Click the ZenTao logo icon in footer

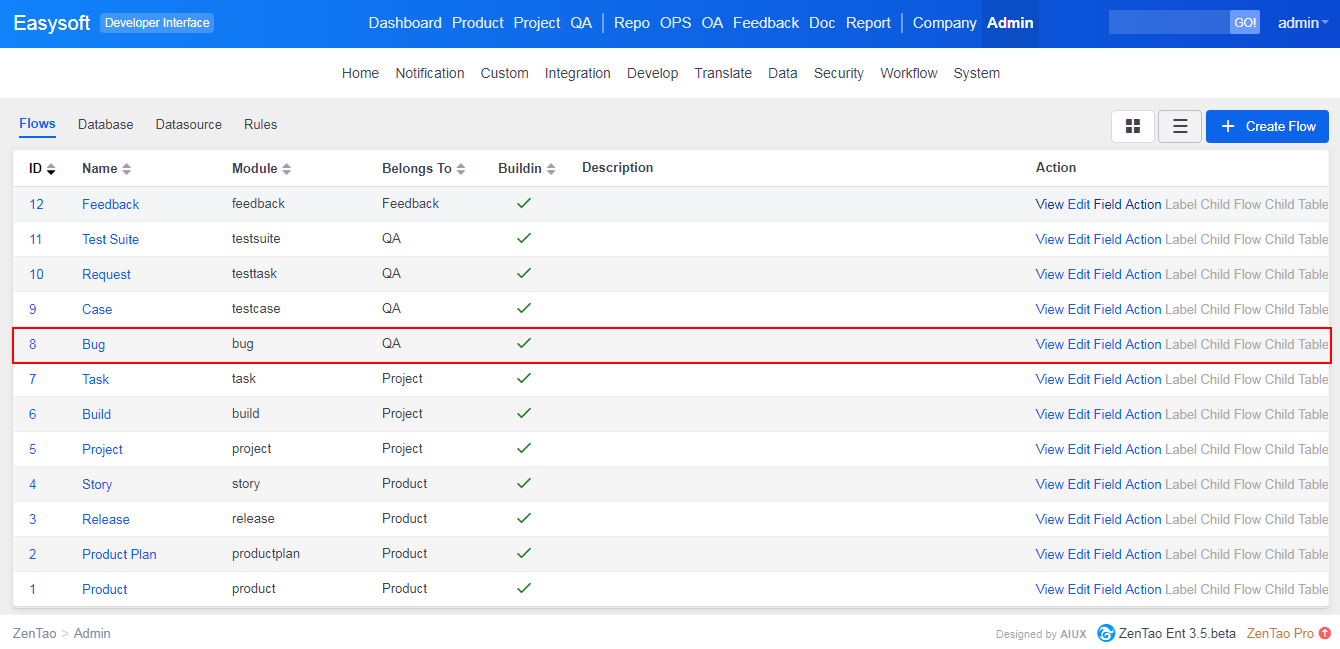click(1106, 633)
